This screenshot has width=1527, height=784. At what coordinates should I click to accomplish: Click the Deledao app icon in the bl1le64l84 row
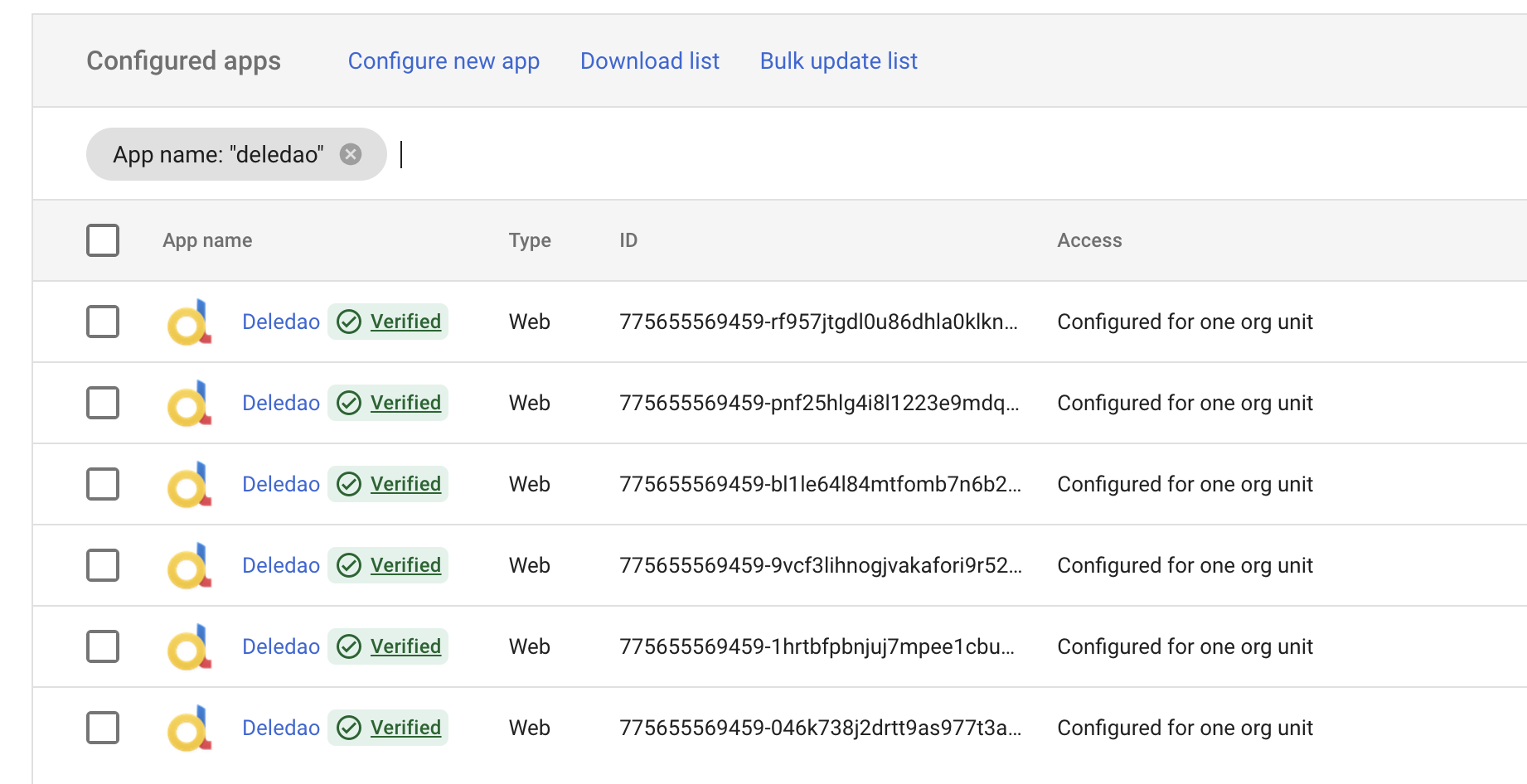coord(190,484)
